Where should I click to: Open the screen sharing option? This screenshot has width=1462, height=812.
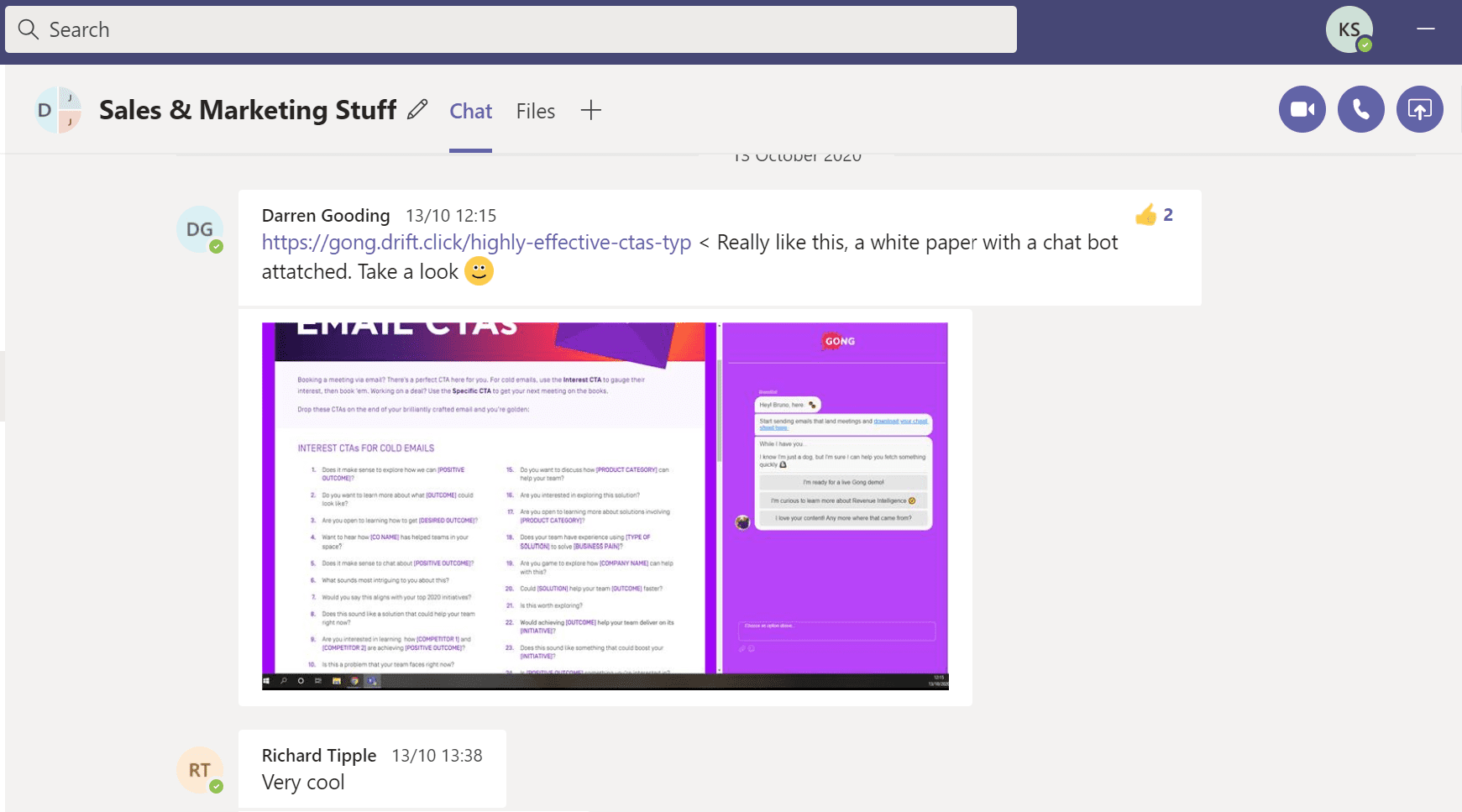pos(1419,109)
